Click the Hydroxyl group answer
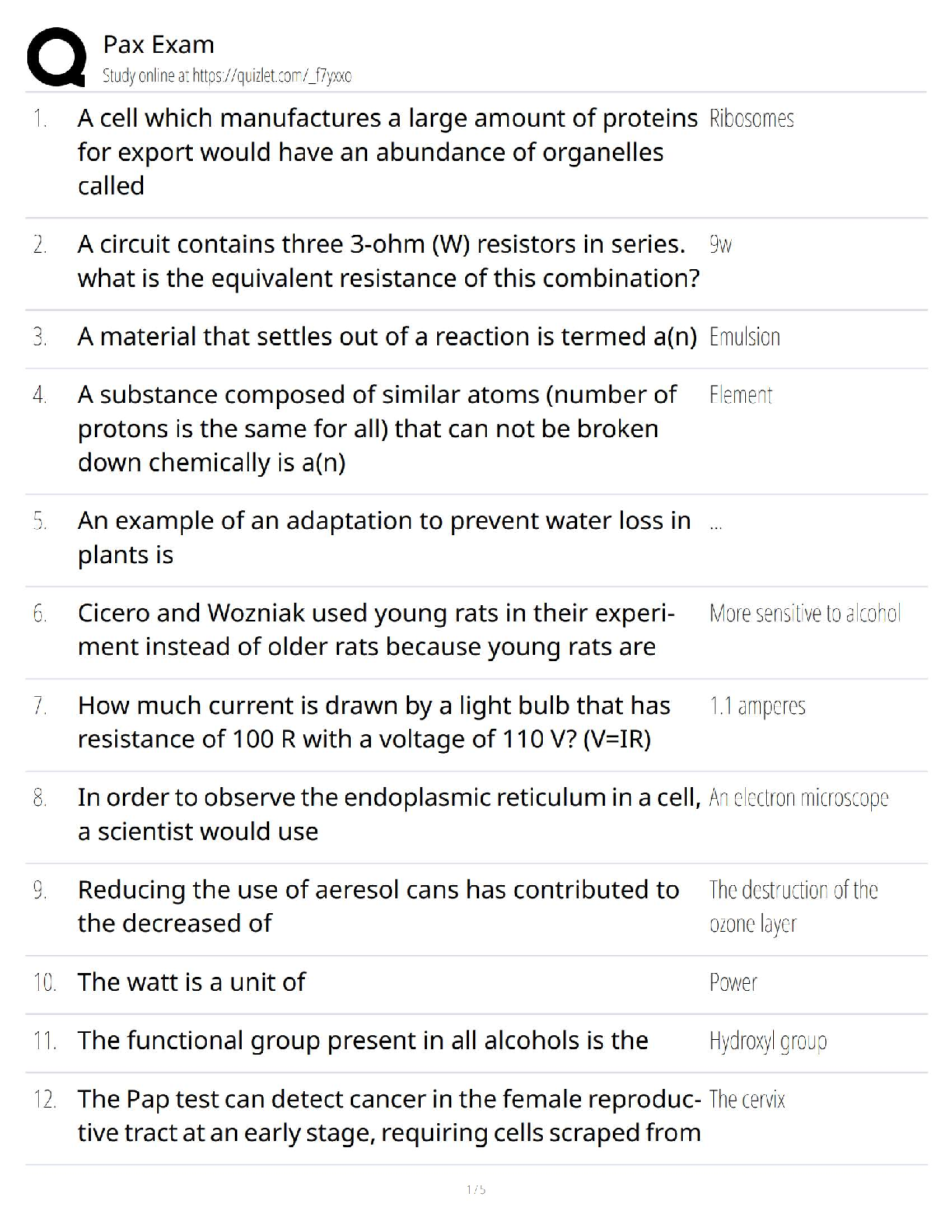This screenshot has height=1232, width=952. tap(768, 1041)
